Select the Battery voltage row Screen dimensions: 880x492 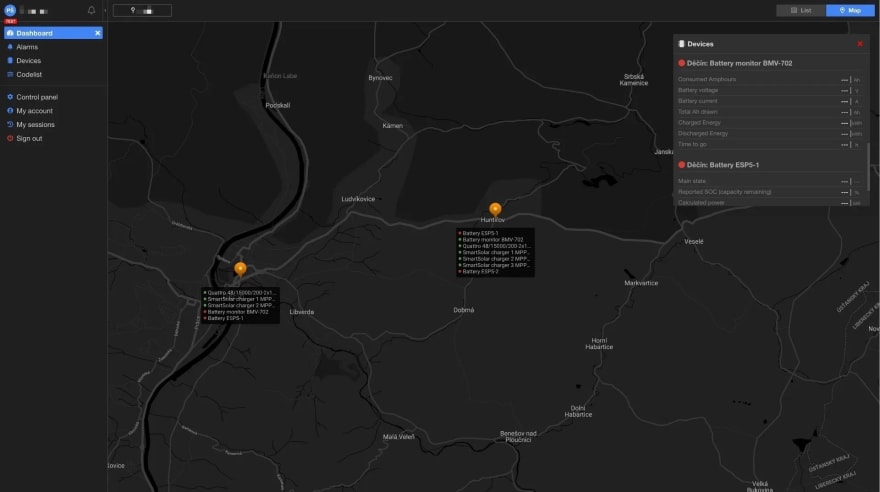(x=770, y=90)
